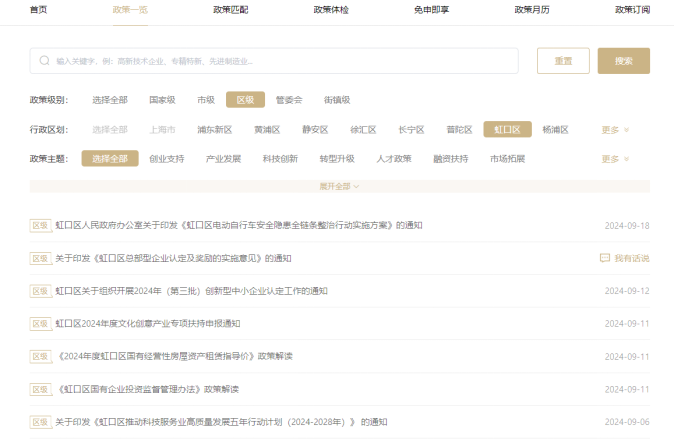Choose 上海市 district filter
Viewport: 674px width, 440px height.
[x=162, y=129]
